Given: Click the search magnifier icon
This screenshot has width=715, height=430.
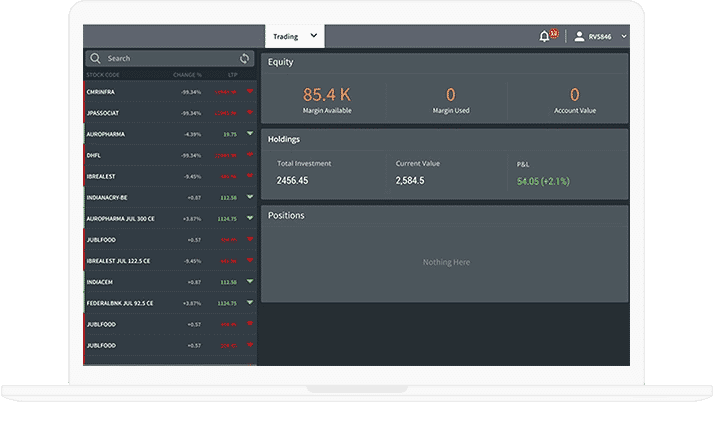Looking at the screenshot, I should click(x=95, y=59).
